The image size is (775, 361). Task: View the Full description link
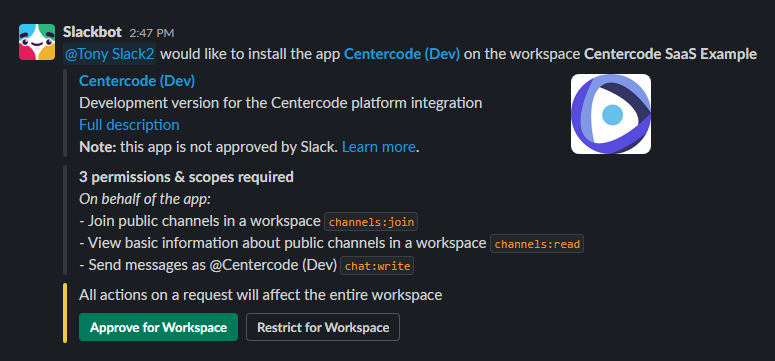click(129, 125)
